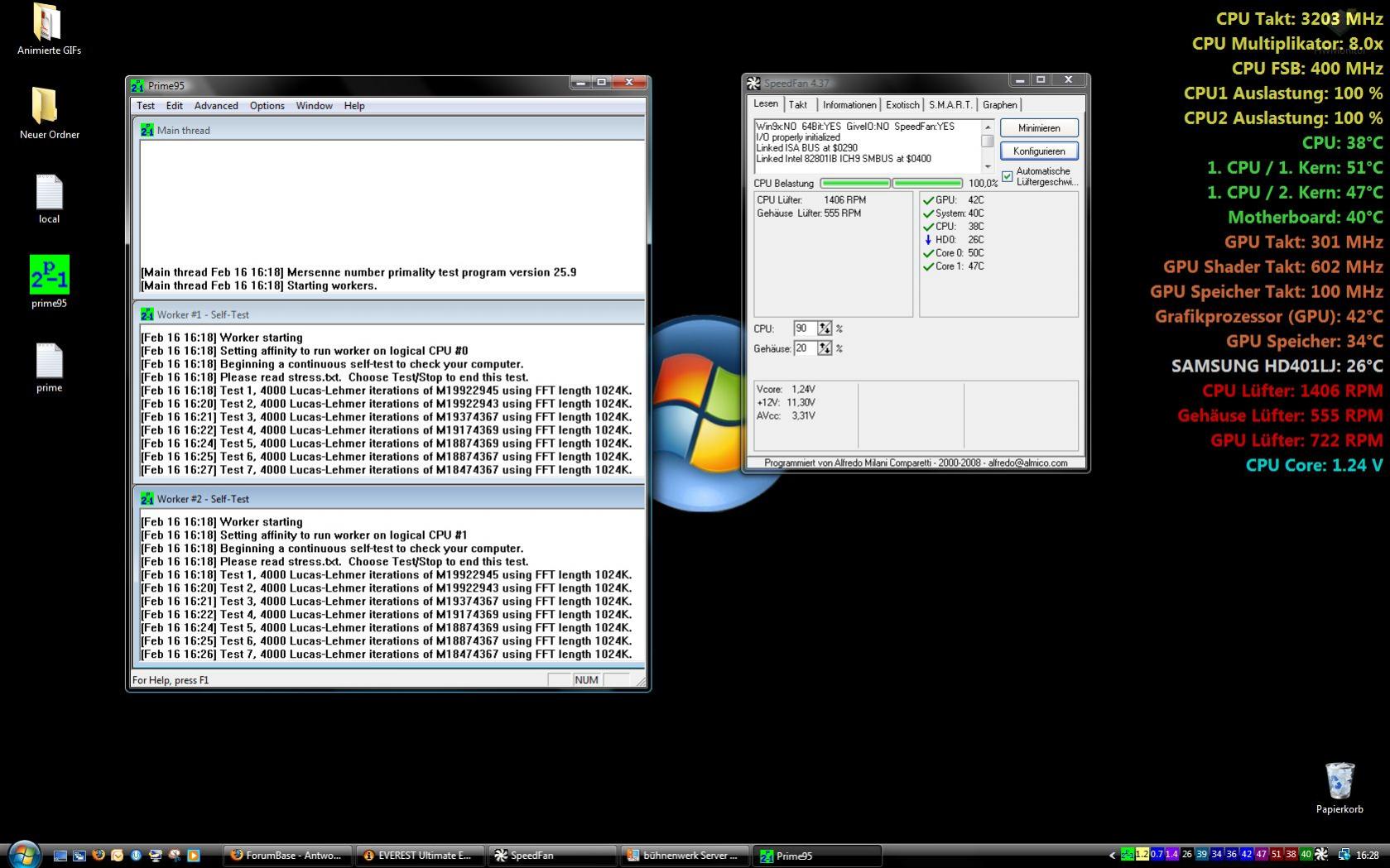Click the CPU Lüfter 1406 RPM reading in SpeedFan
The height and width of the screenshot is (868, 1390).
coord(811,200)
